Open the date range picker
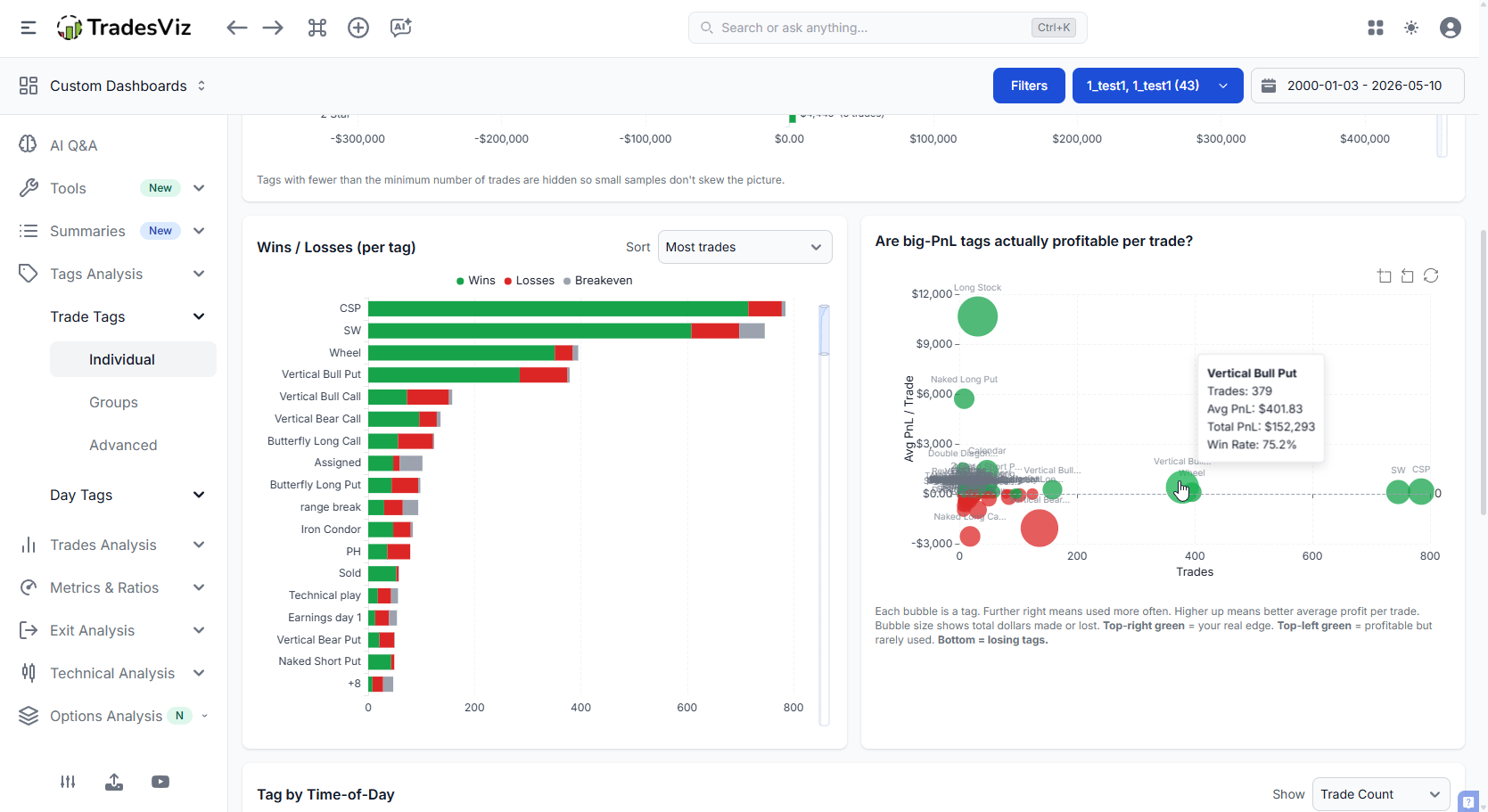This screenshot has width=1488, height=812. (x=1357, y=86)
